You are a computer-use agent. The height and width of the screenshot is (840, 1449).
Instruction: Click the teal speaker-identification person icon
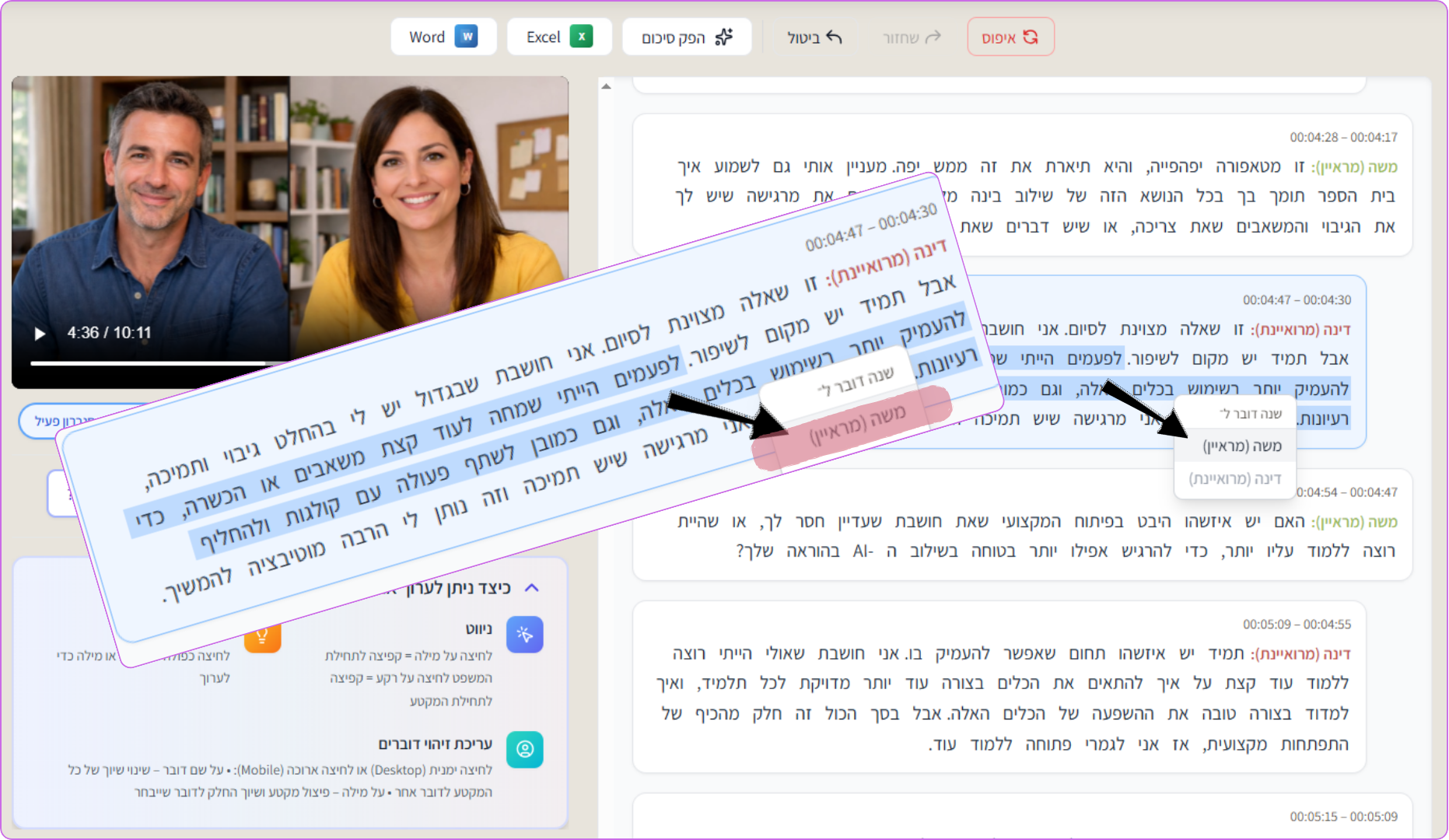point(525,750)
